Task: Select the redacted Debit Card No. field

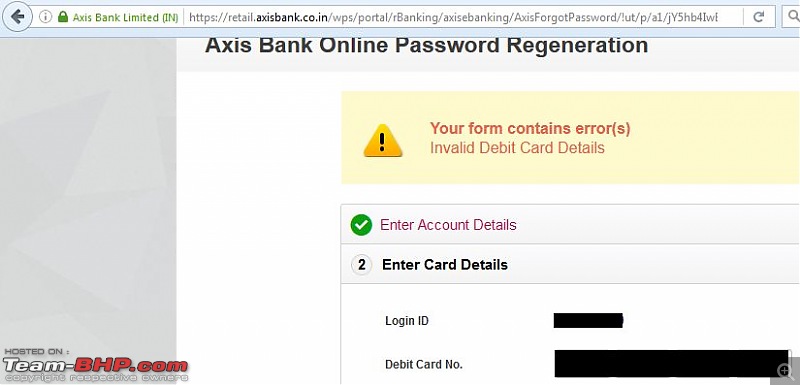Action: pyautogui.click(x=671, y=364)
